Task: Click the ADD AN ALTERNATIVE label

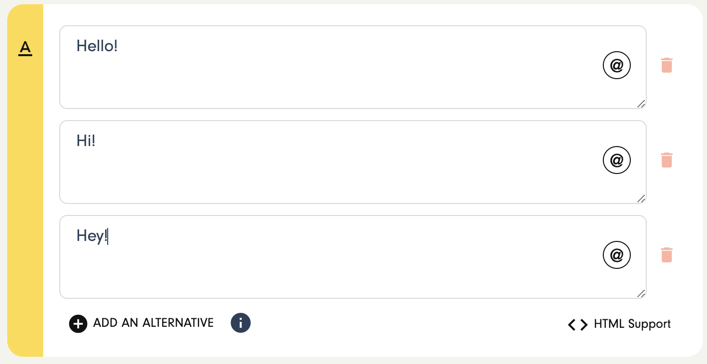Action: click(153, 323)
